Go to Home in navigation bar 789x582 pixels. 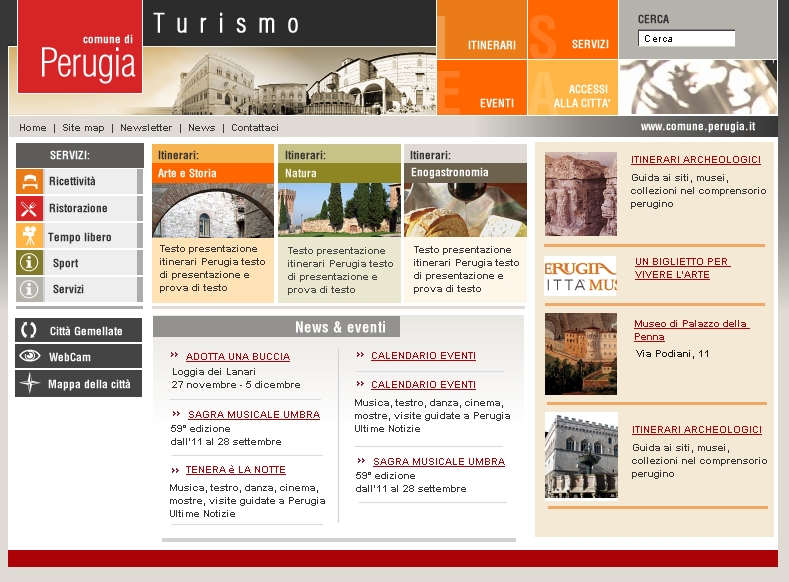click(x=33, y=128)
